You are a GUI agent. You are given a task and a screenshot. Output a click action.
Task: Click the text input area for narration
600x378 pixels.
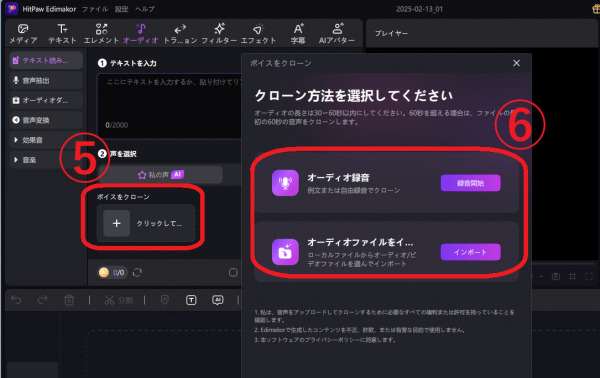coord(170,105)
